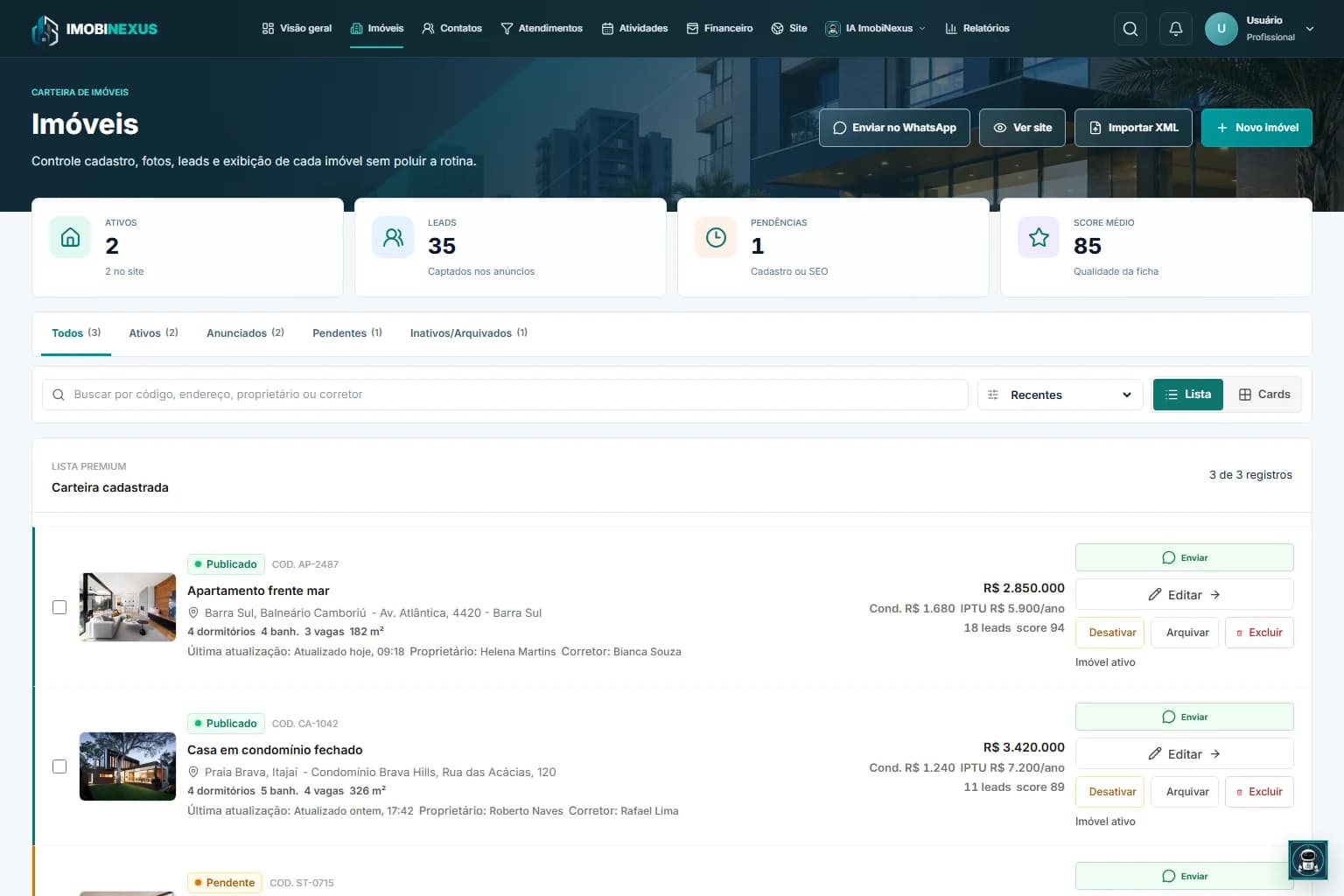
Task: Open the search magnifier icon in header
Action: click(x=1130, y=29)
